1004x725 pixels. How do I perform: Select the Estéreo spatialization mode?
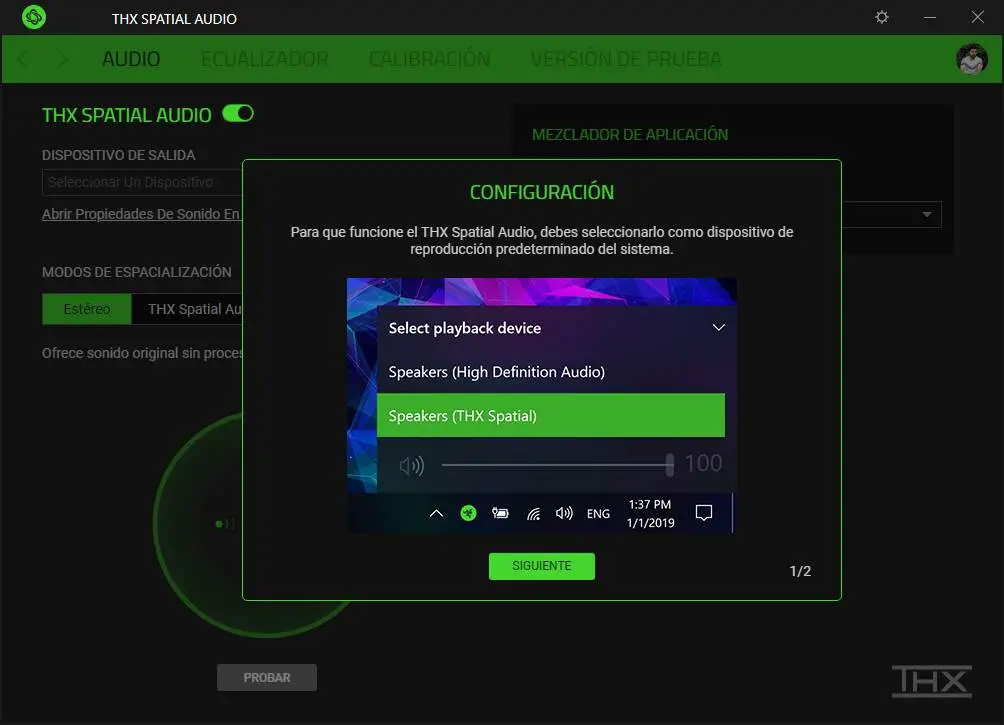(87, 309)
